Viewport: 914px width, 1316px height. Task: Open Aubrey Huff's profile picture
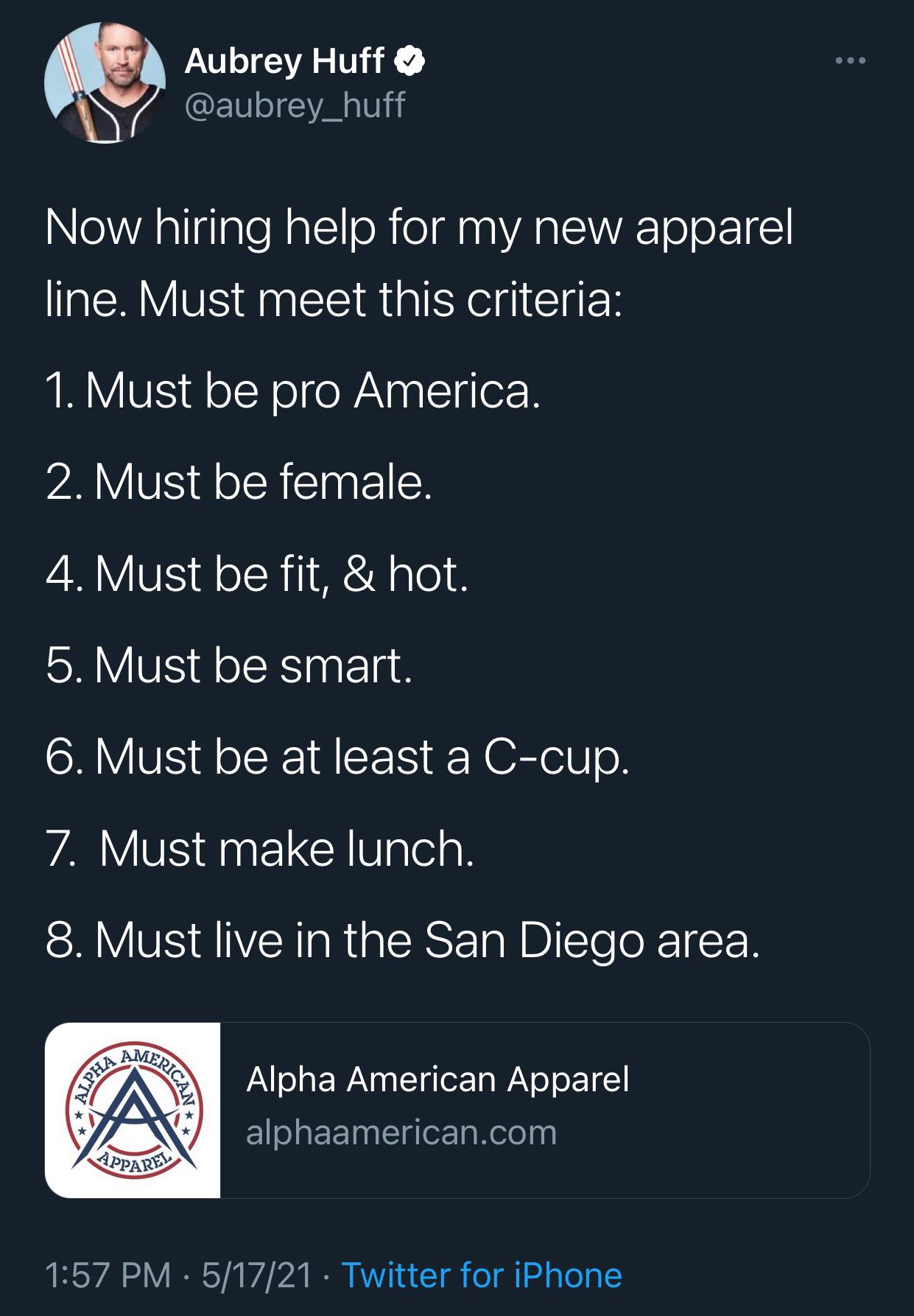tap(105, 83)
